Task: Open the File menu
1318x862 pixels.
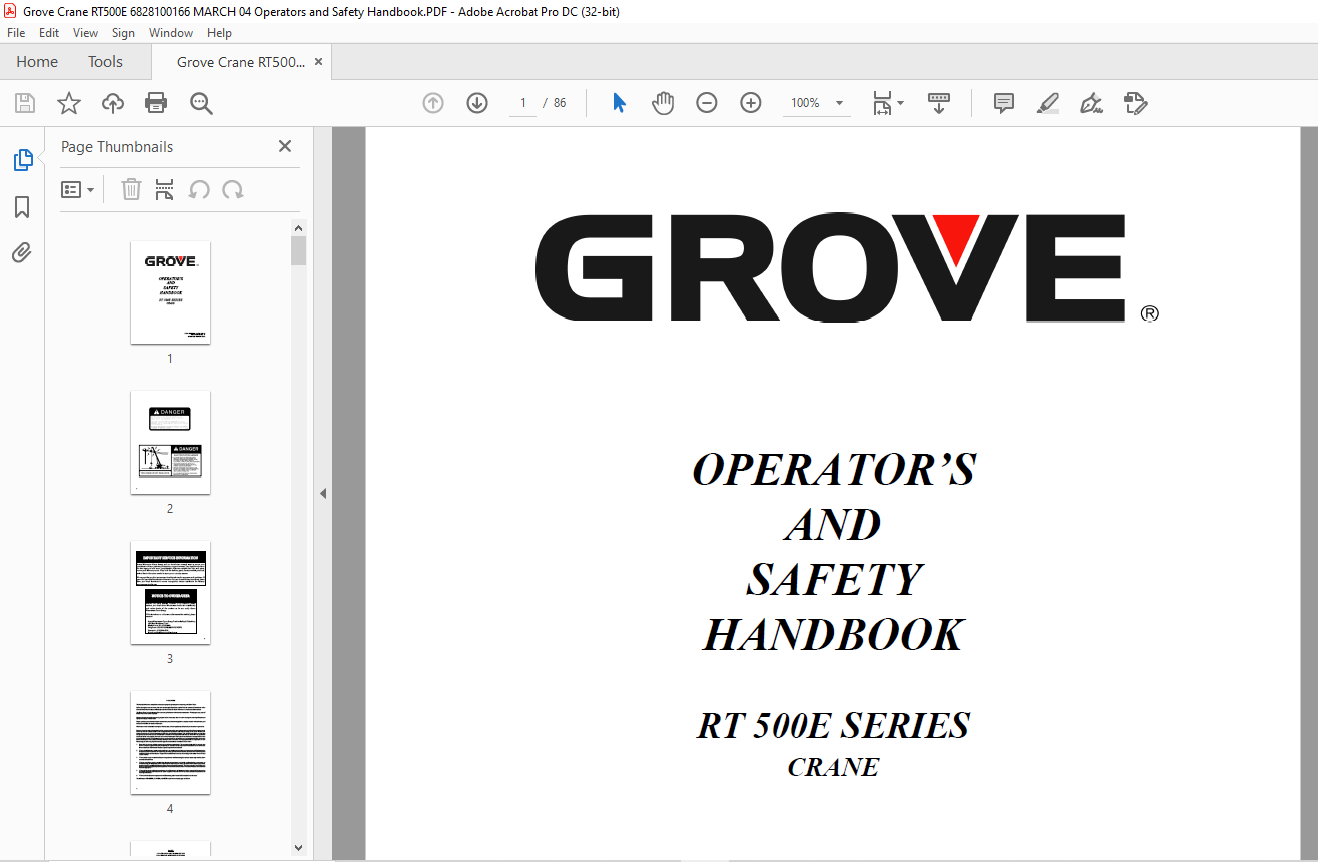Action: 16,33
